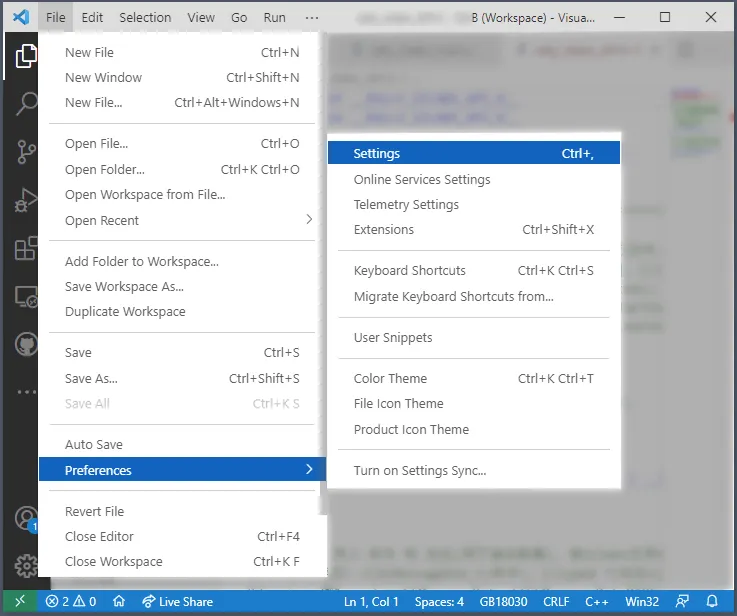737x616 pixels.
Task: Open notifications bell in status bar
Action: [713, 601]
